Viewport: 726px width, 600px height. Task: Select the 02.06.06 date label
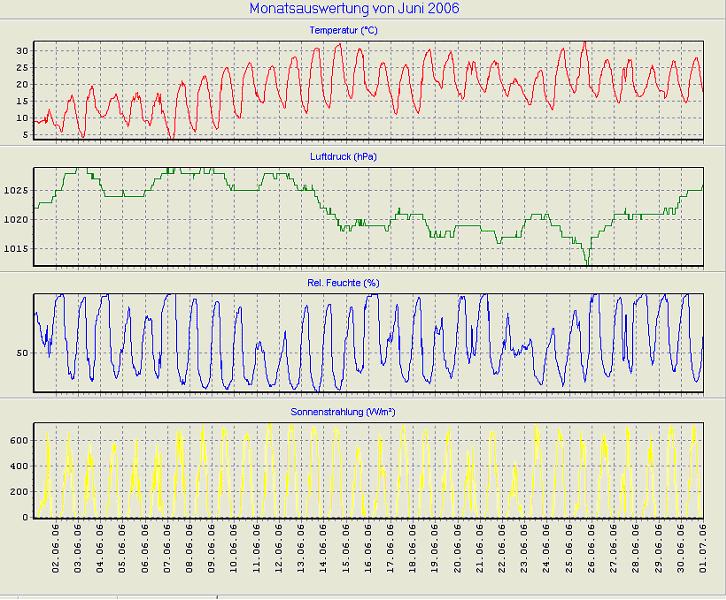[x=57, y=547]
